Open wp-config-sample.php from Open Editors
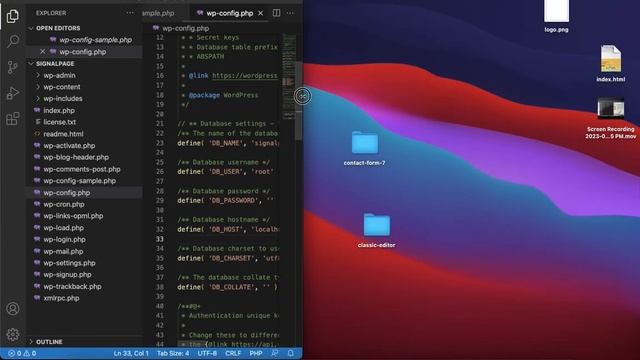640x360 pixels. (96, 40)
